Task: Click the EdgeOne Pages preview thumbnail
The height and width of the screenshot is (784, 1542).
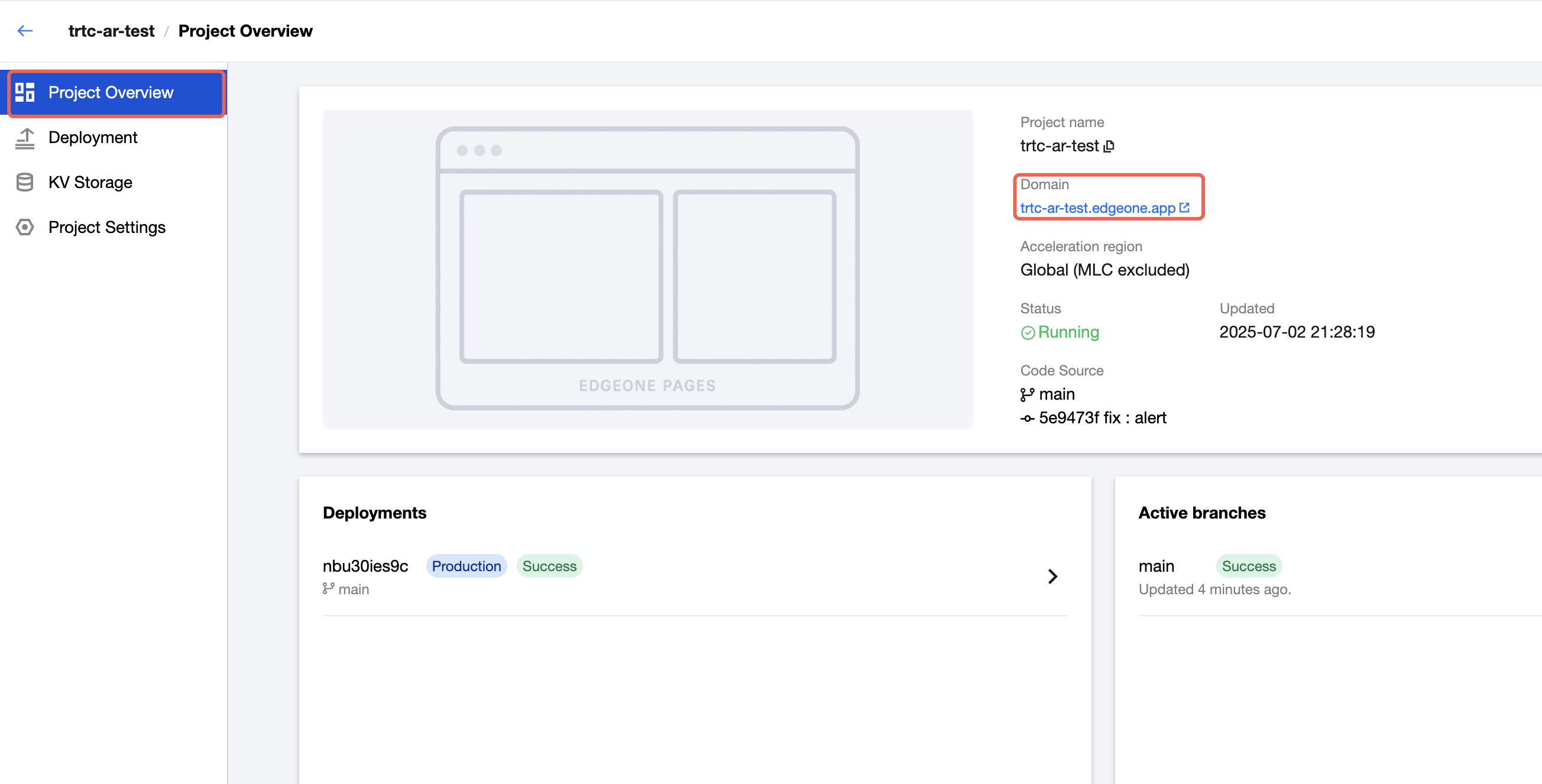Action: 647,269
